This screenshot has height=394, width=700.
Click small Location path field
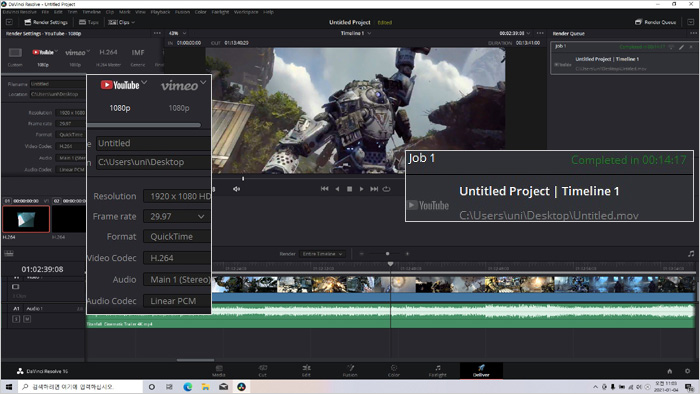58,94
